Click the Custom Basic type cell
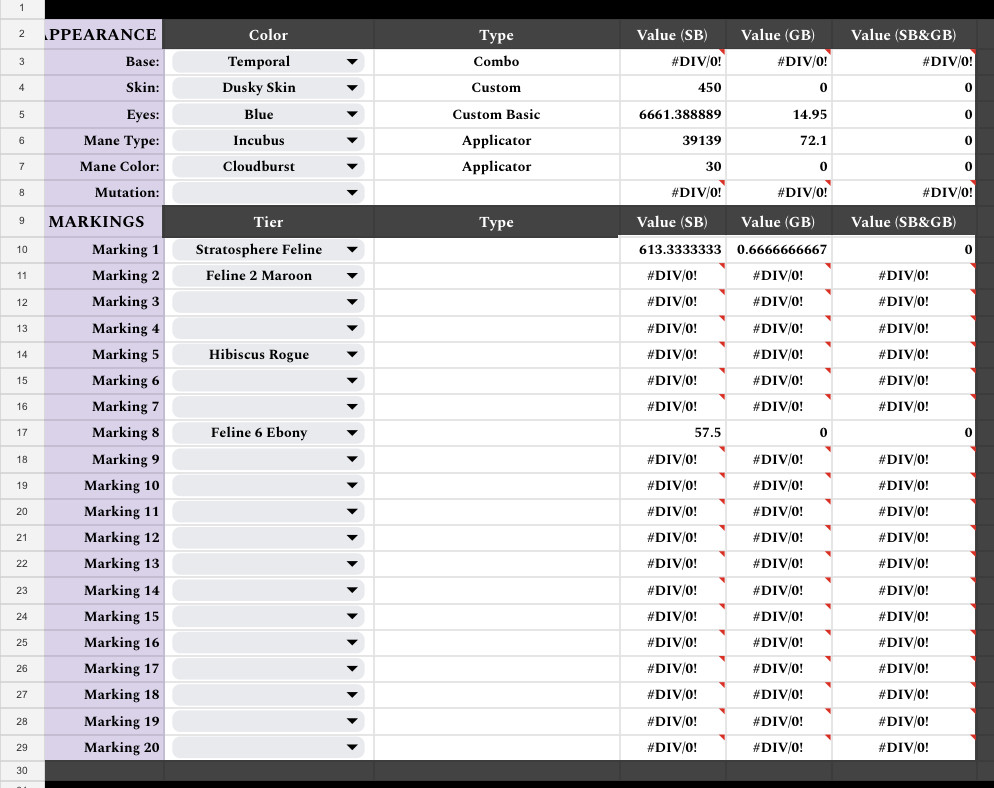994x788 pixels. tap(496, 114)
